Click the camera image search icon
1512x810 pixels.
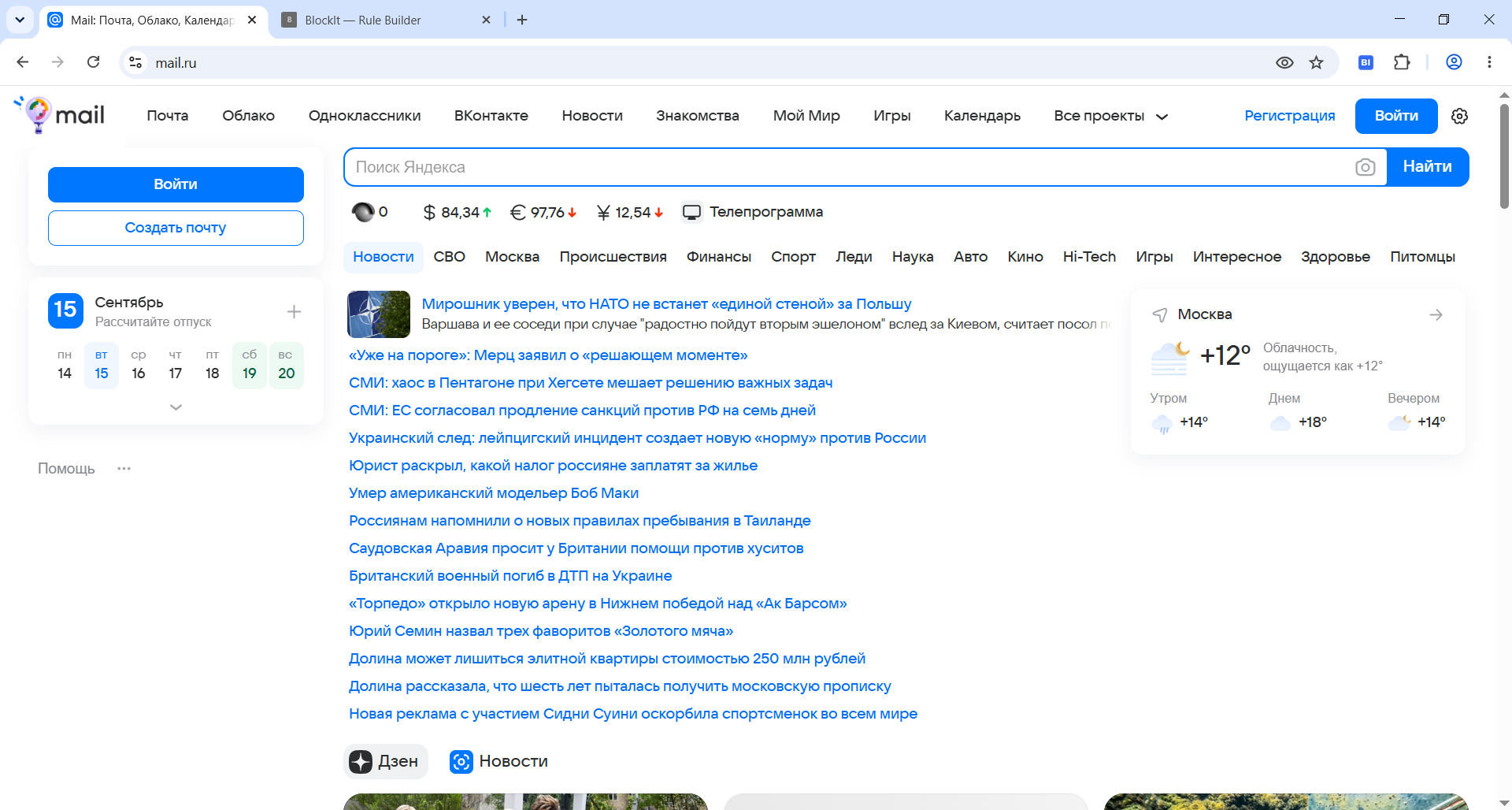(1366, 167)
